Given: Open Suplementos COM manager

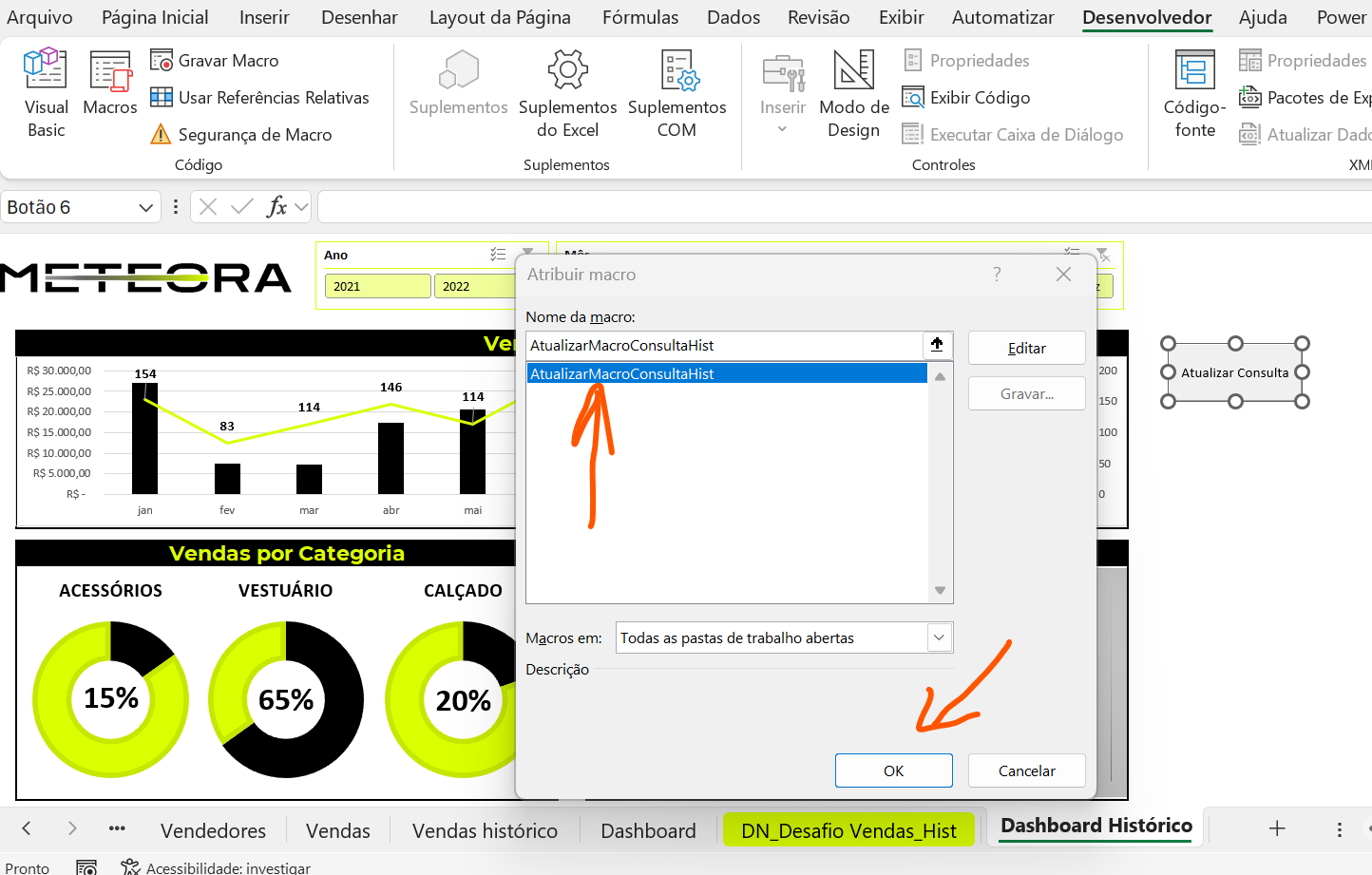Looking at the screenshot, I should 676,94.
